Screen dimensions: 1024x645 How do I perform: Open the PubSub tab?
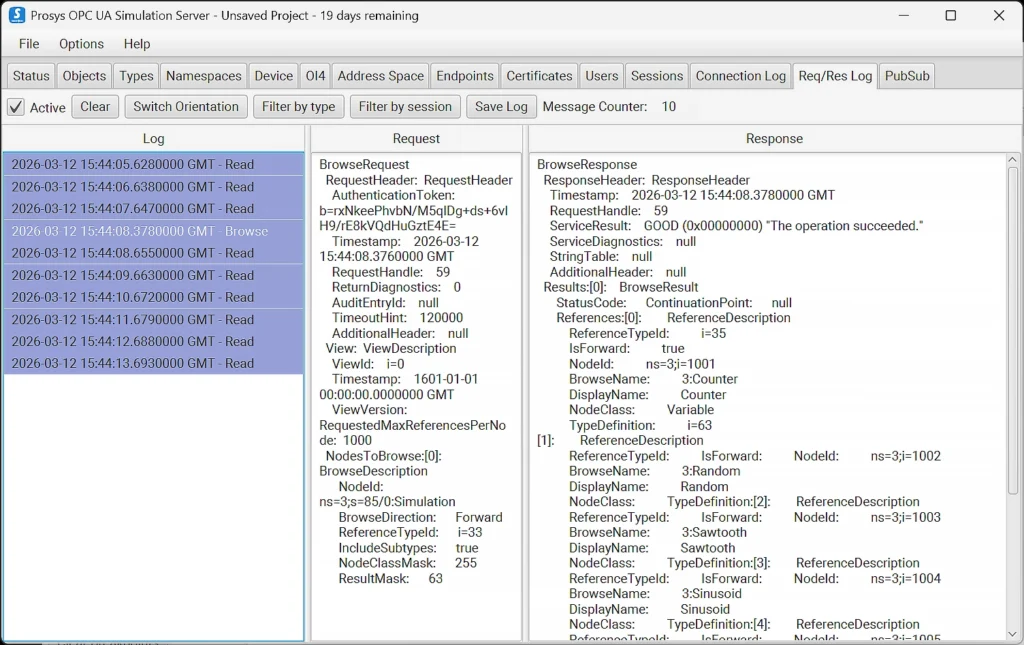pos(907,76)
